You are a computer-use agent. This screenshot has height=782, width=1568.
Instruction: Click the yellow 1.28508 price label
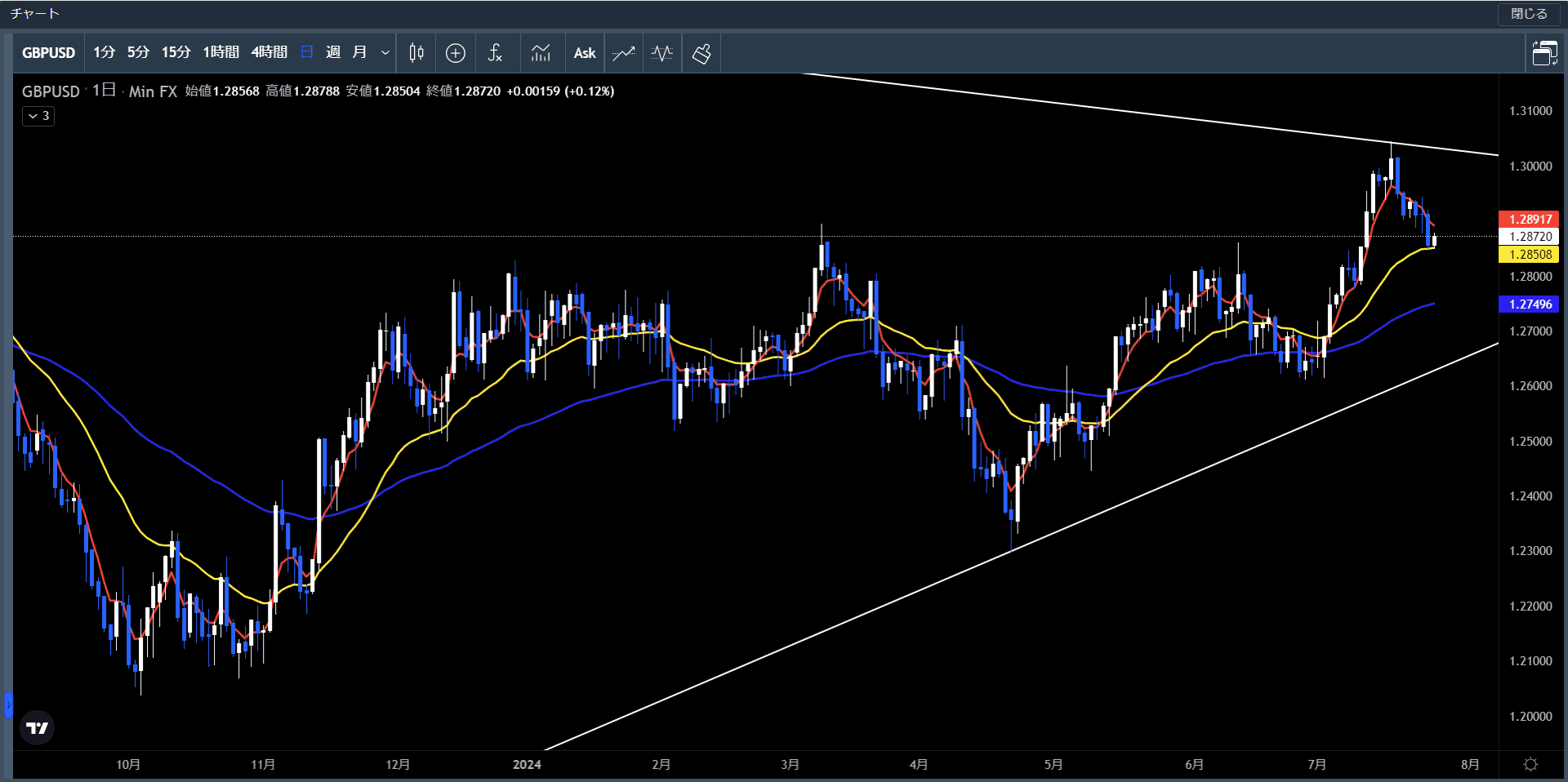(x=1529, y=255)
